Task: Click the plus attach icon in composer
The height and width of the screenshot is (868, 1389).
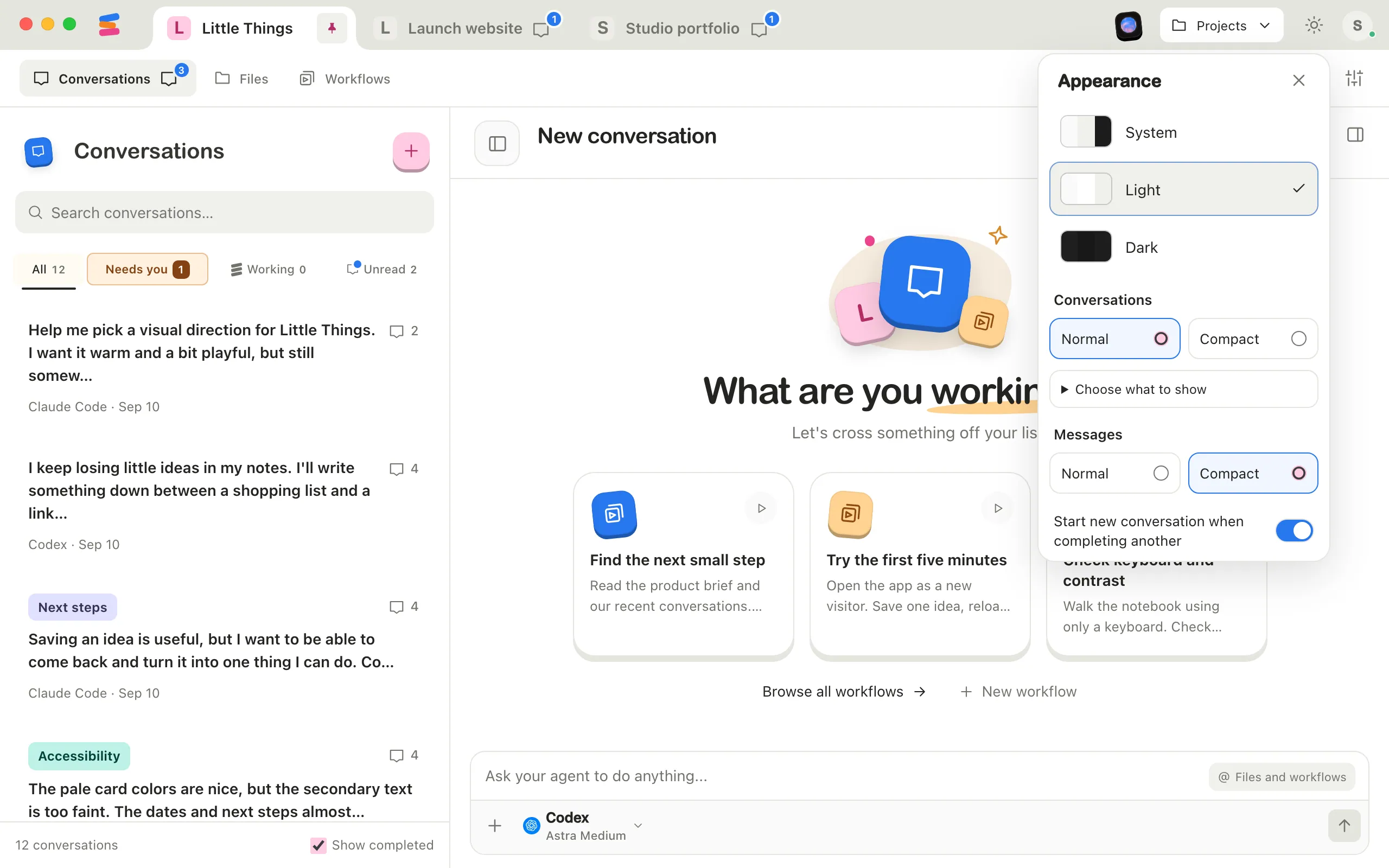Action: [x=495, y=826]
